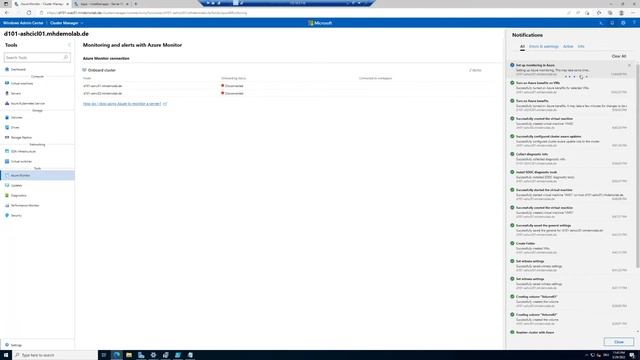This screenshot has width=640, height=360.
Task: Click the Search Tools input field
Action: coord(37,58)
